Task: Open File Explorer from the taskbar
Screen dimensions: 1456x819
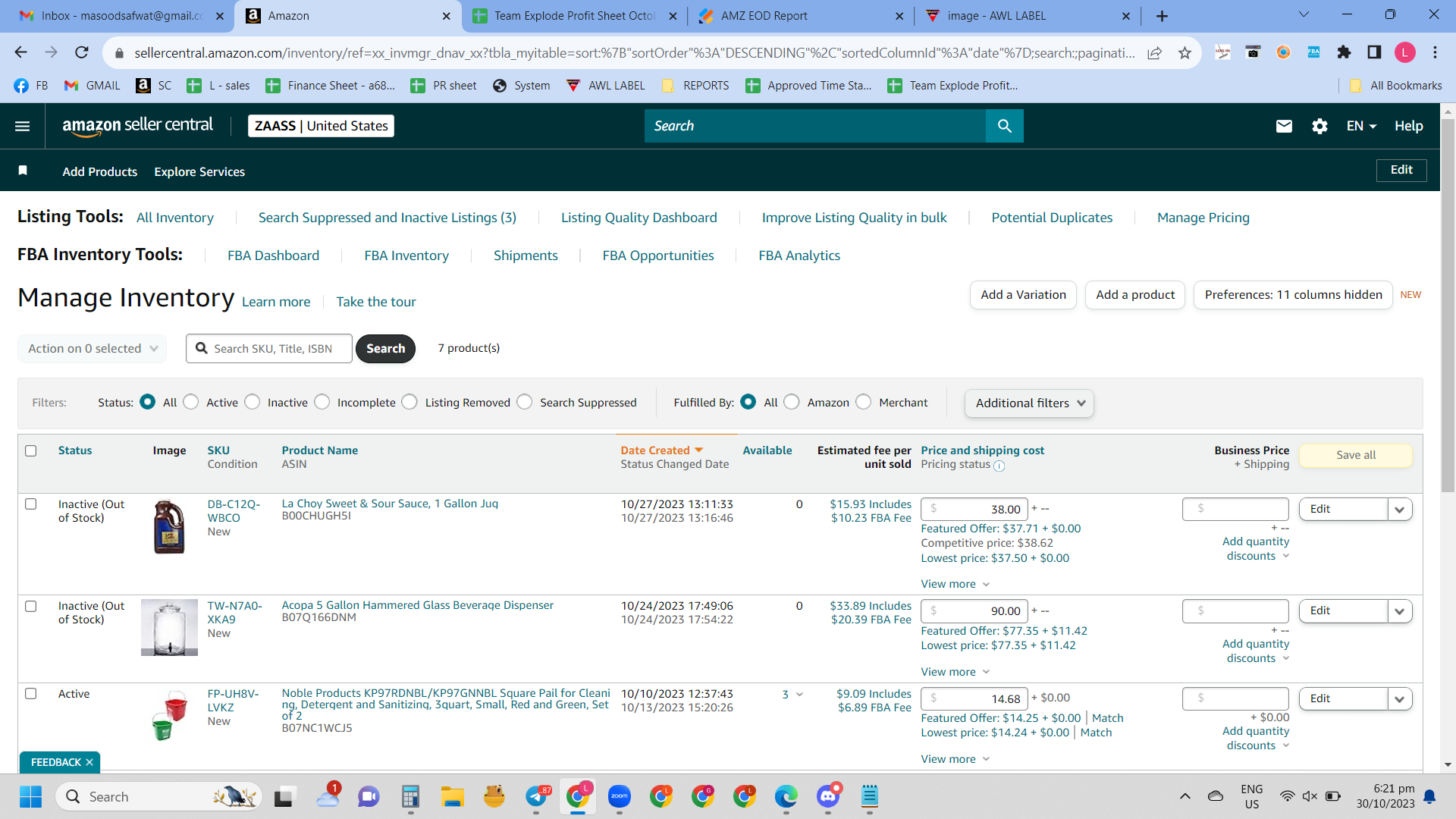Action: (x=453, y=796)
